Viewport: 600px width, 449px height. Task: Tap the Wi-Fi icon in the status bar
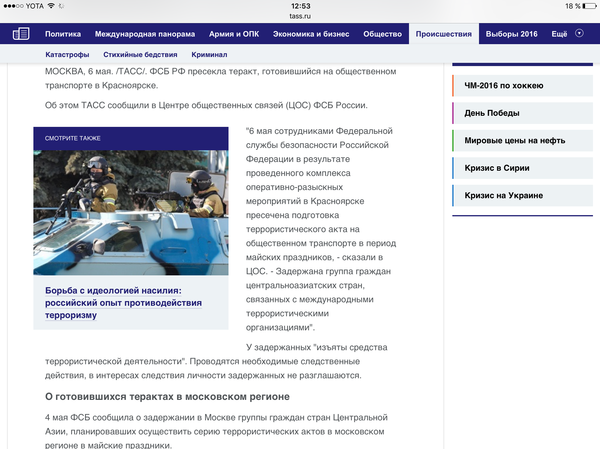(51, 6)
